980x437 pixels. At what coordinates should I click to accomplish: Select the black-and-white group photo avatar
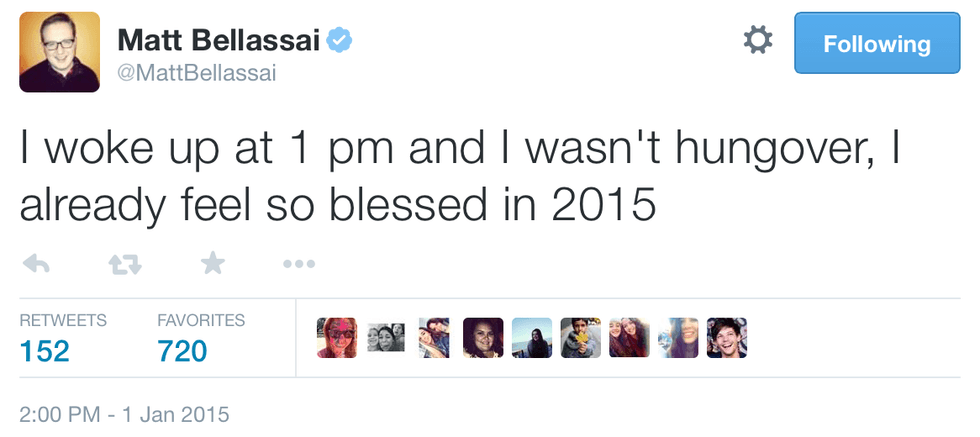[x=385, y=338]
